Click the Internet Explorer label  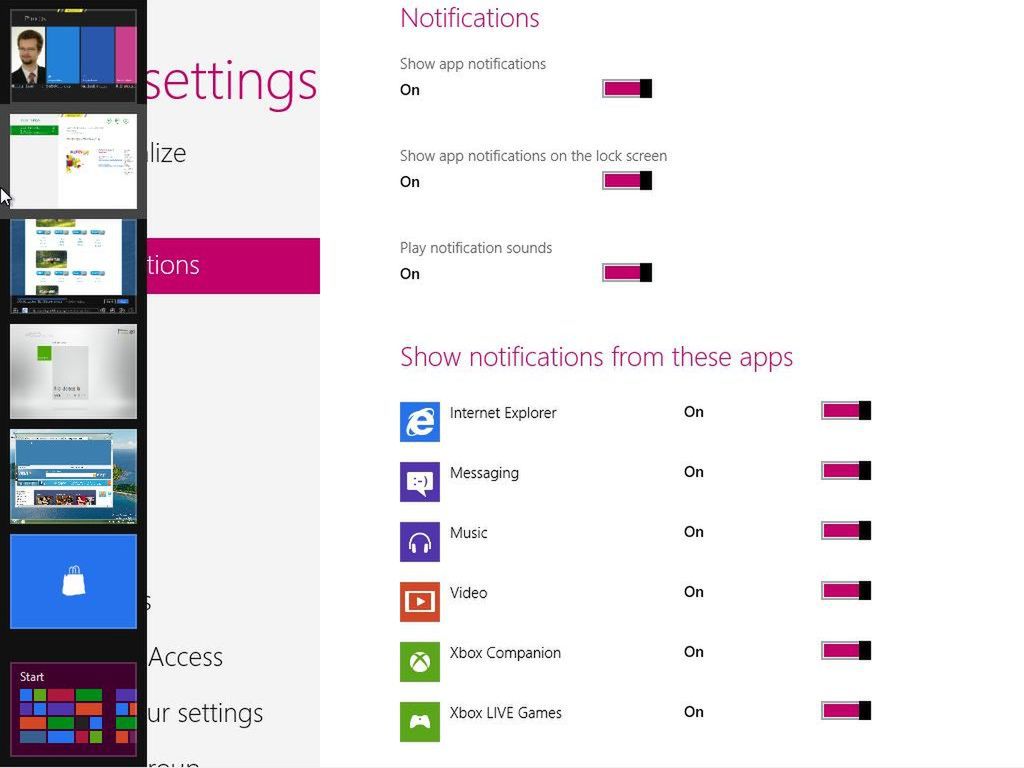click(x=503, y=413)
